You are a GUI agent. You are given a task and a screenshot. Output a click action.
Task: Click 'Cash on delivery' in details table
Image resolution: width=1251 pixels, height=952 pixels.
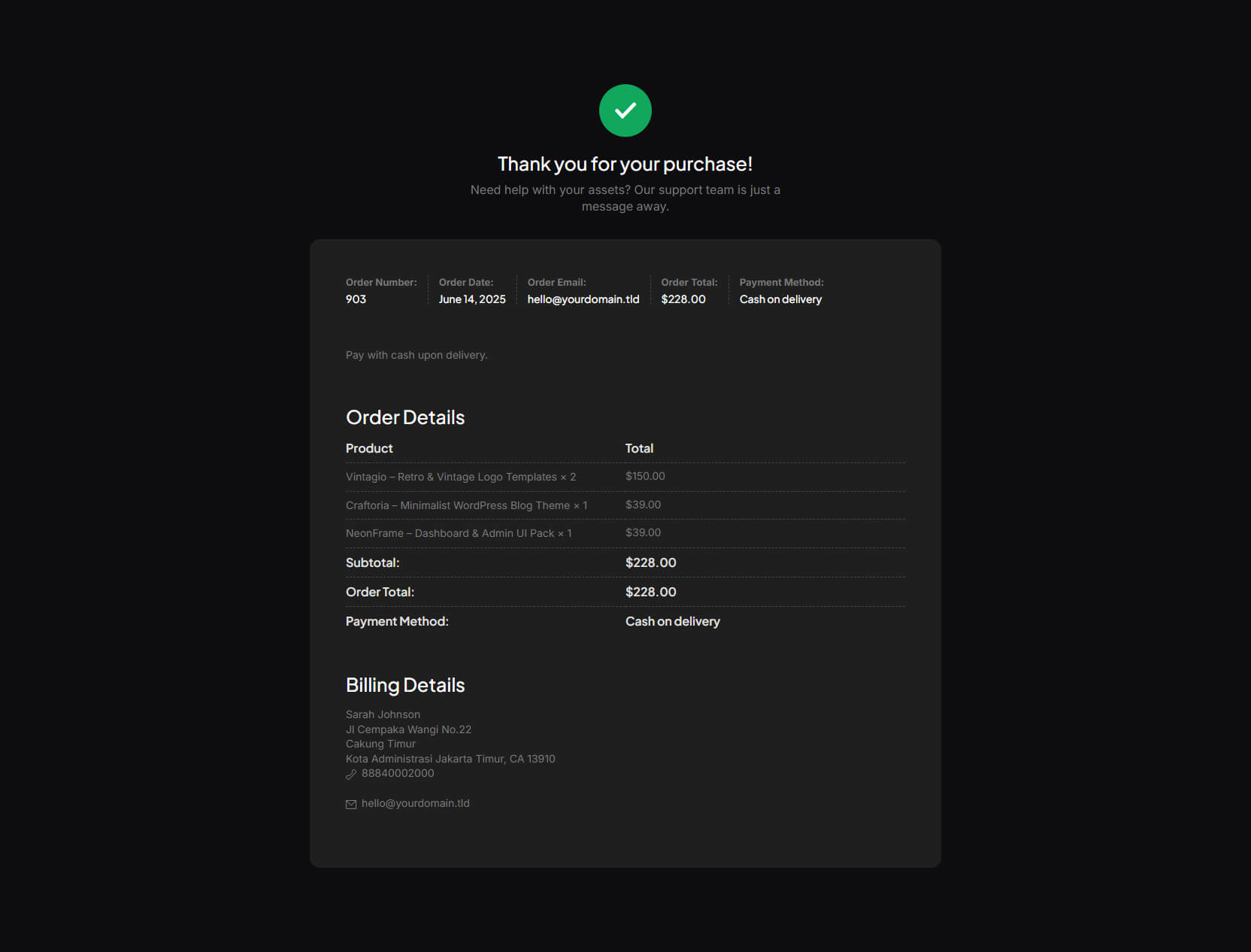673,621
